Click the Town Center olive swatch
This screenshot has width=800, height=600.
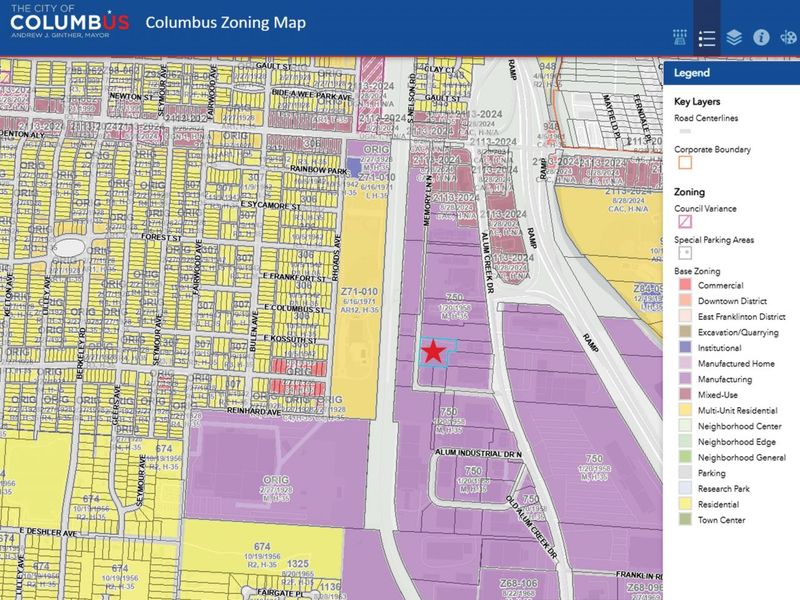tap(684, 519)
